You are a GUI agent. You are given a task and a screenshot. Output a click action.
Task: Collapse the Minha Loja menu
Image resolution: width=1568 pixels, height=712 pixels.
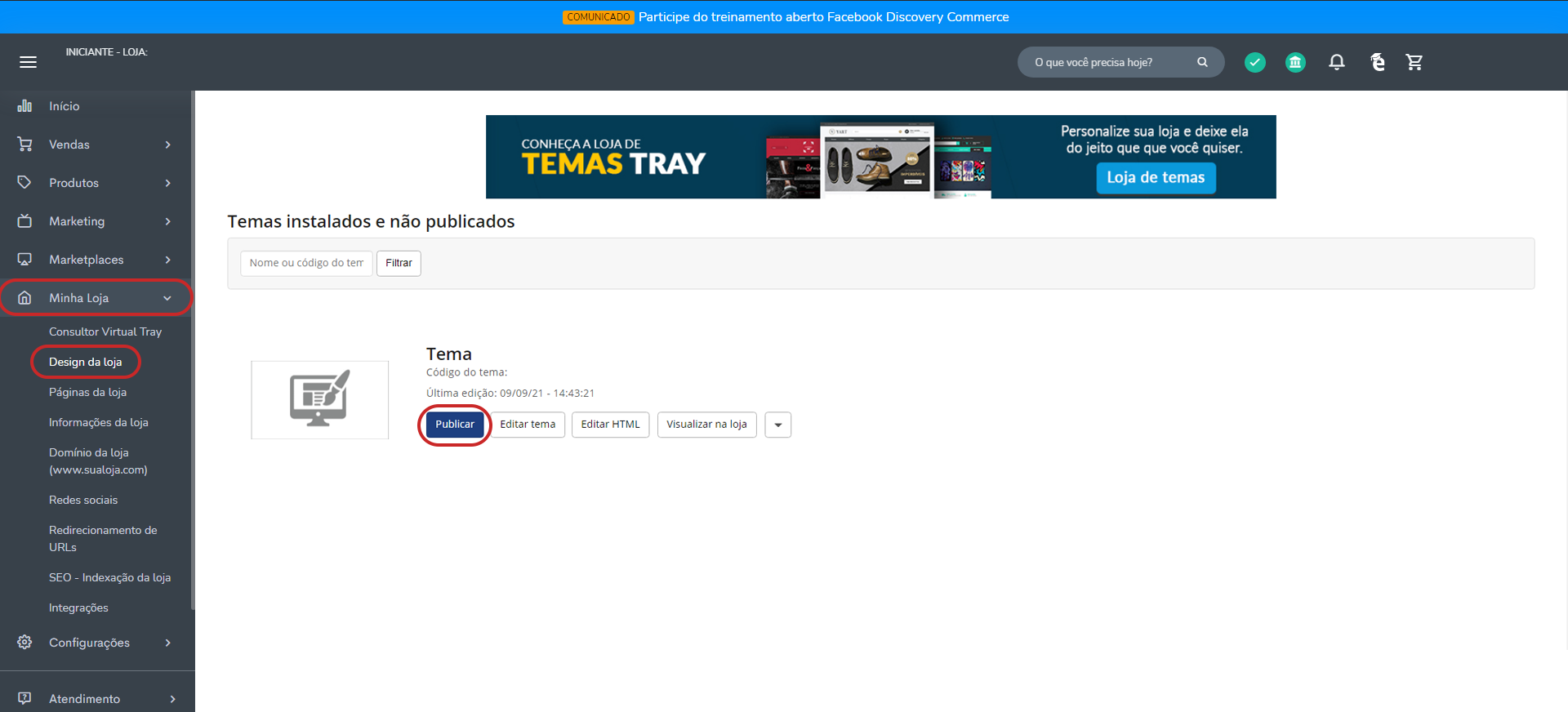(x=96, y=298)
